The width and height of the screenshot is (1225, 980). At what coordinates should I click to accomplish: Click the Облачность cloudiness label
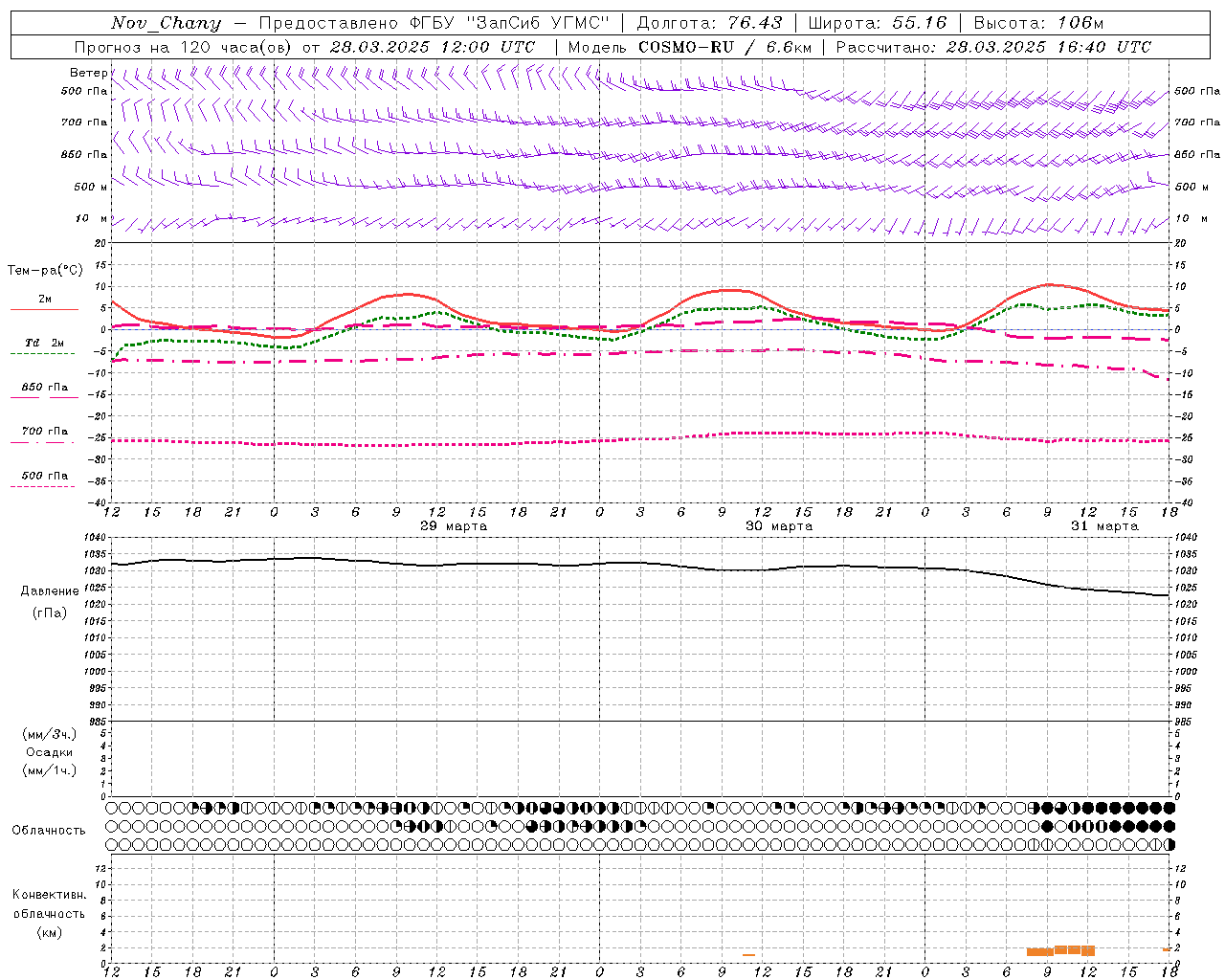coord(49,831)
